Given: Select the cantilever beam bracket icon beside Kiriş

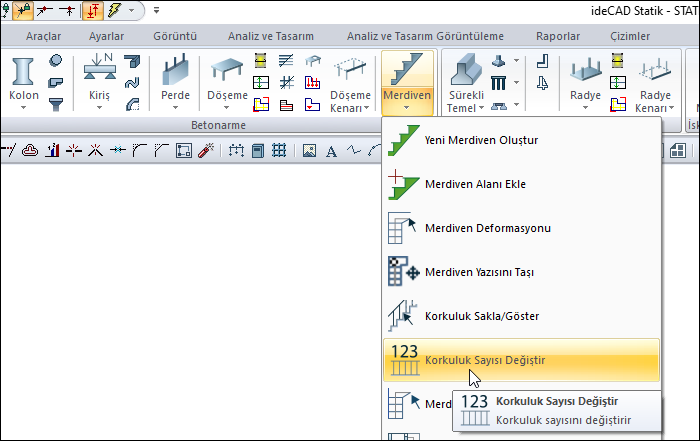Looking at the screenshot, I should pos(132,61).
